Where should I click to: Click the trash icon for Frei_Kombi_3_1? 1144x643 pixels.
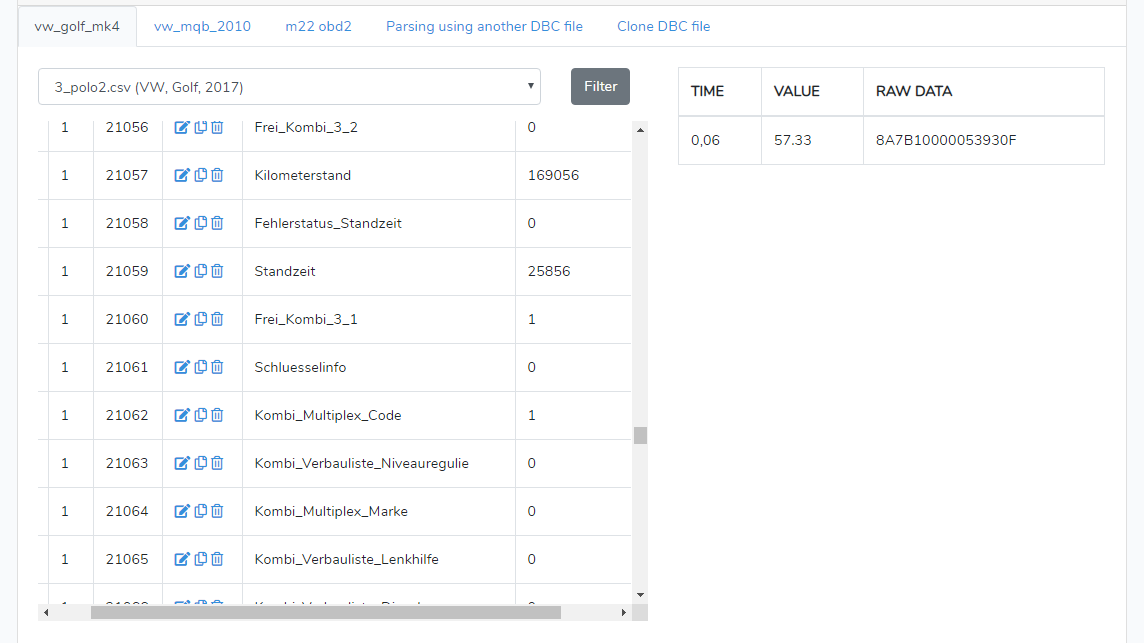217,319
